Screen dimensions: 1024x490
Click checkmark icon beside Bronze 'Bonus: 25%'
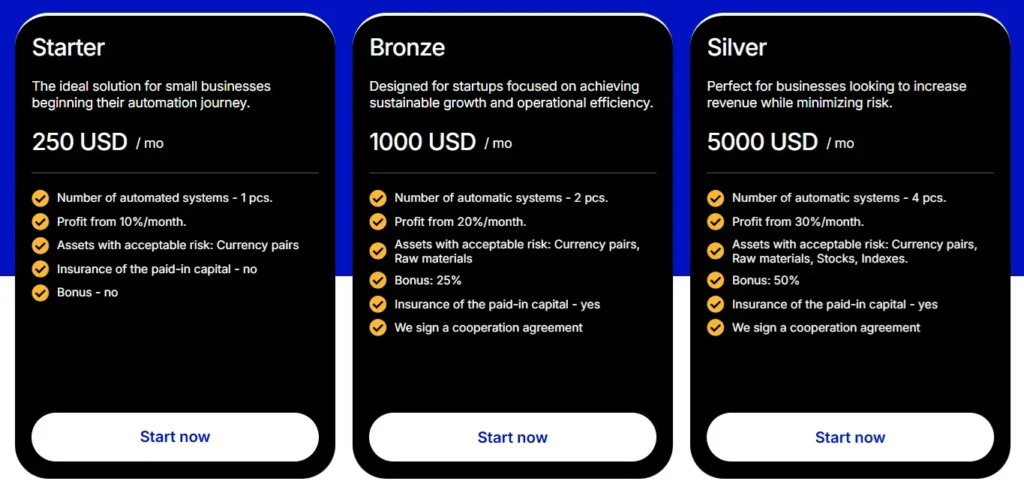click(x=378, y=280)
